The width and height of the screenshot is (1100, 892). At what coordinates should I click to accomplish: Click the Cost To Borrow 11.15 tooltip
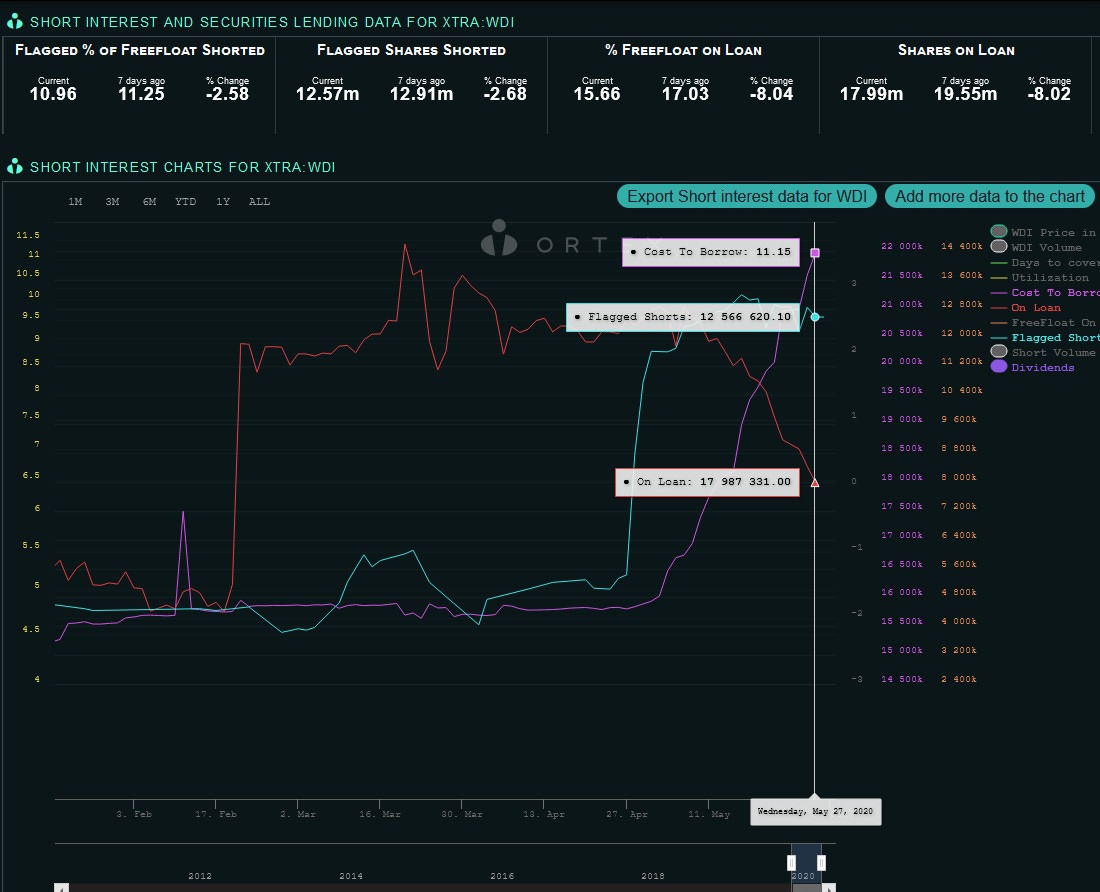tap(711, 252)
